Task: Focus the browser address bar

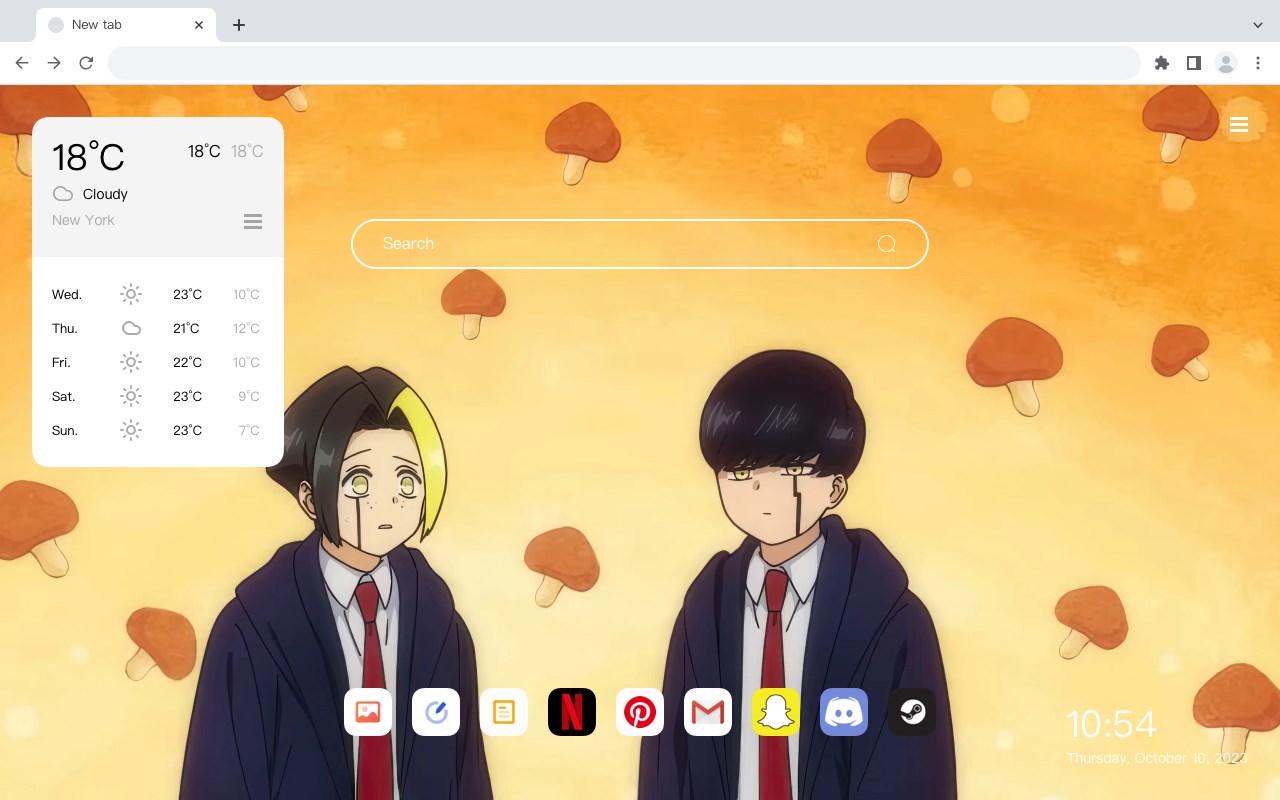Action: pyautogui.click(x=624, y=63)
